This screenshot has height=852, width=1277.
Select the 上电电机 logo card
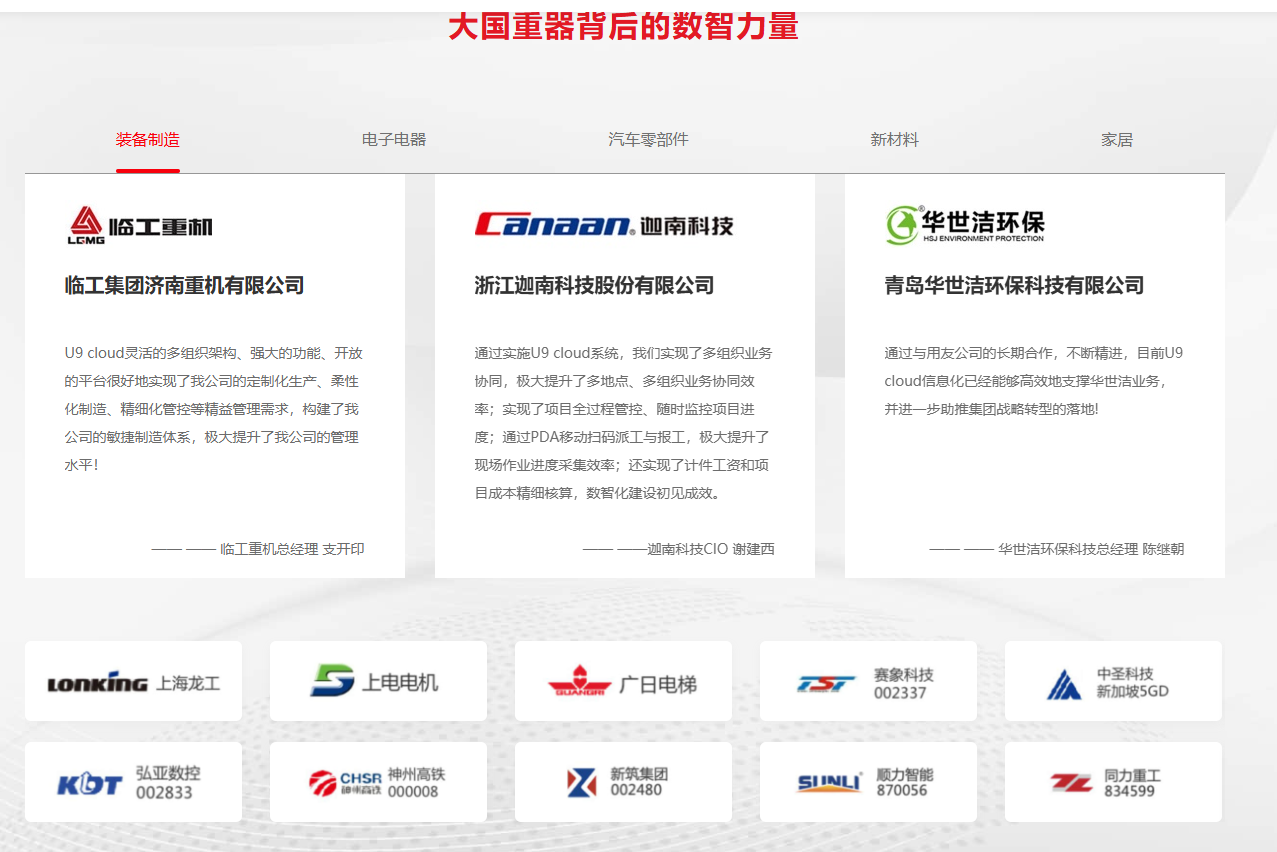378,682
